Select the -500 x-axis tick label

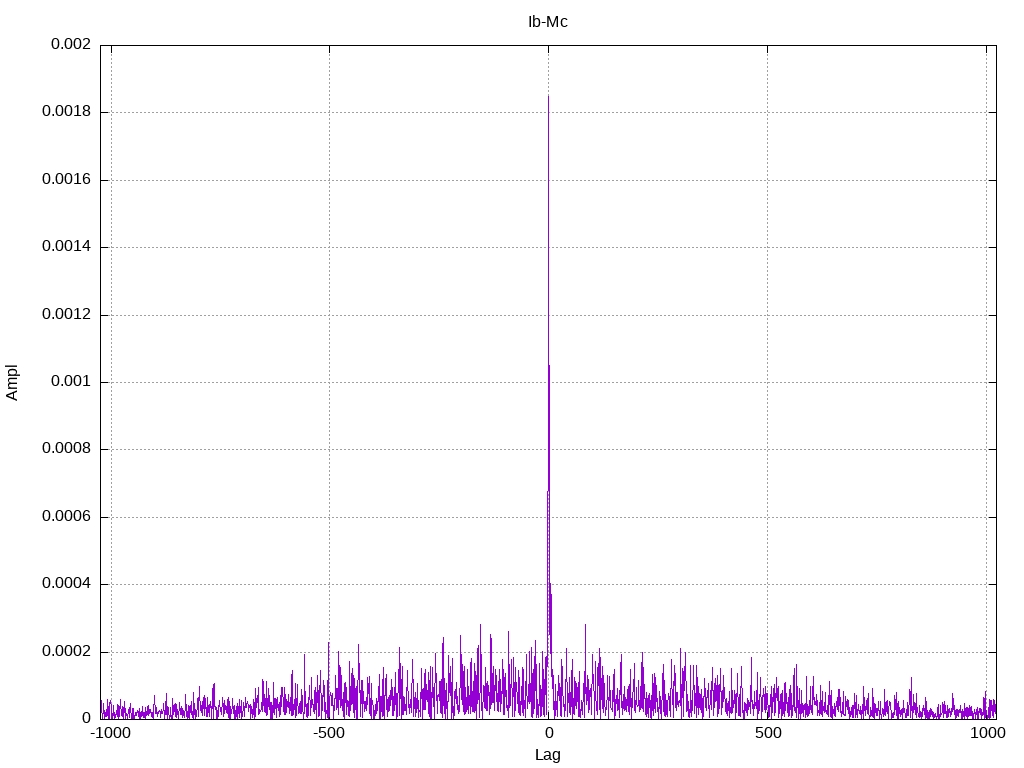click(x=329, y=734)
